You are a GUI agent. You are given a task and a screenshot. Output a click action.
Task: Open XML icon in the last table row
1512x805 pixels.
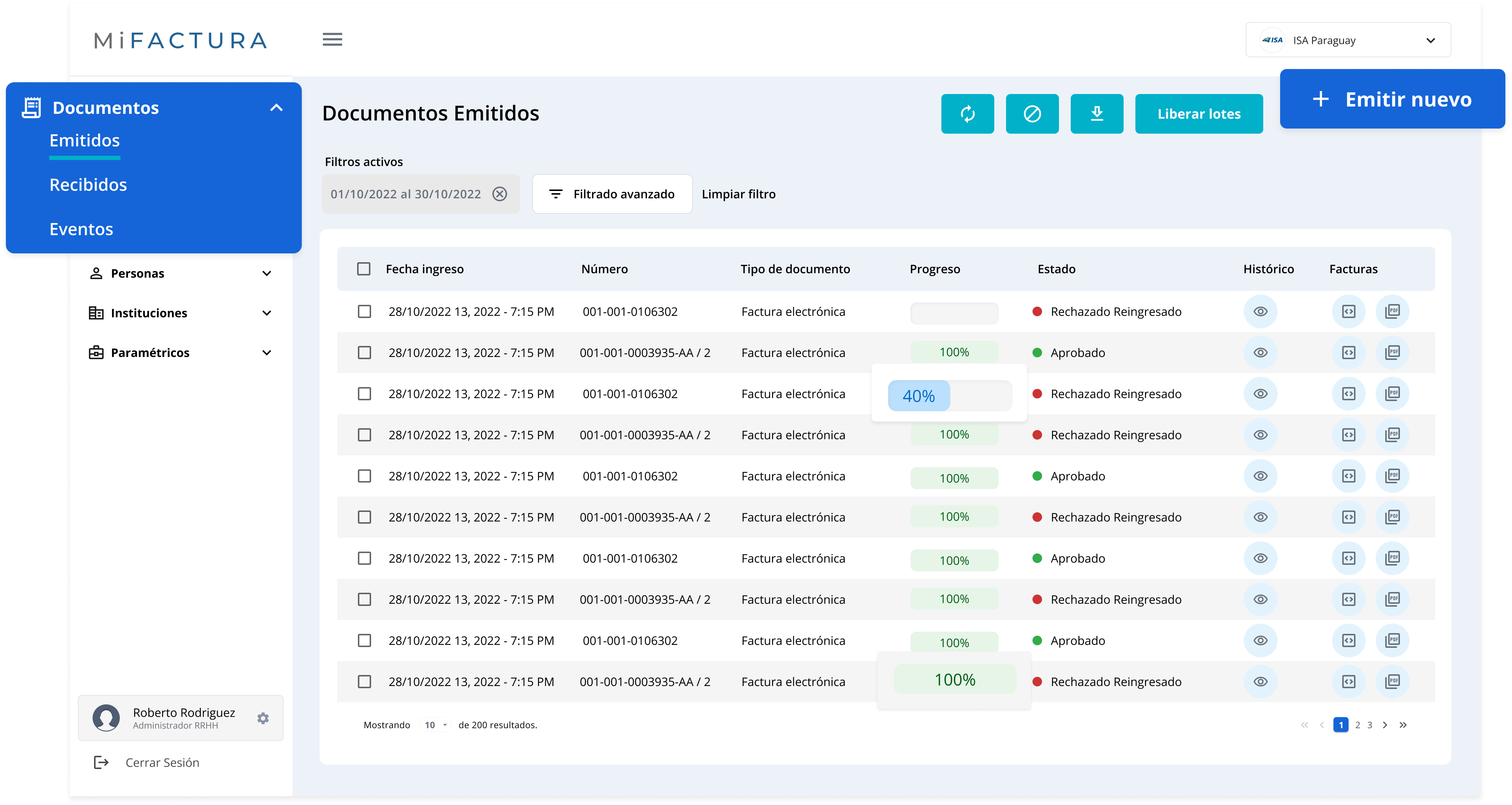point(1349,681)
